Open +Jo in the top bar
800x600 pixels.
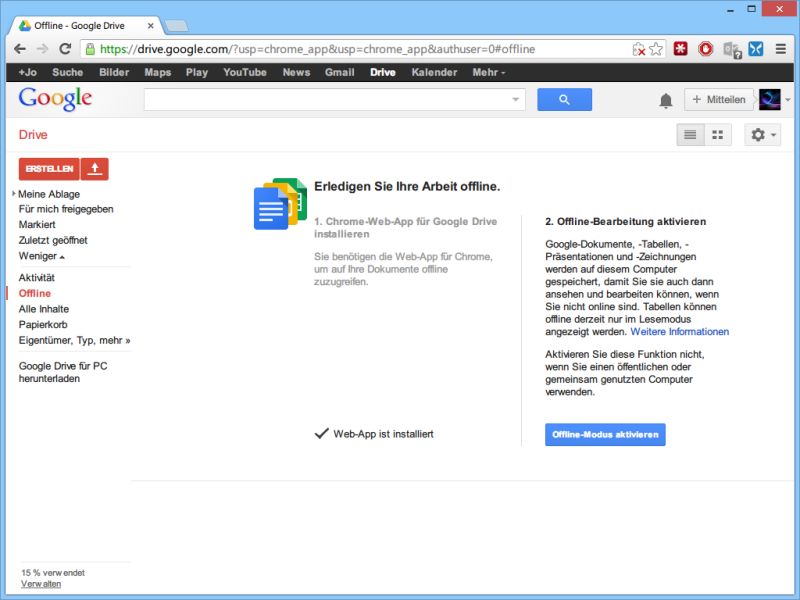click(28, 72)
